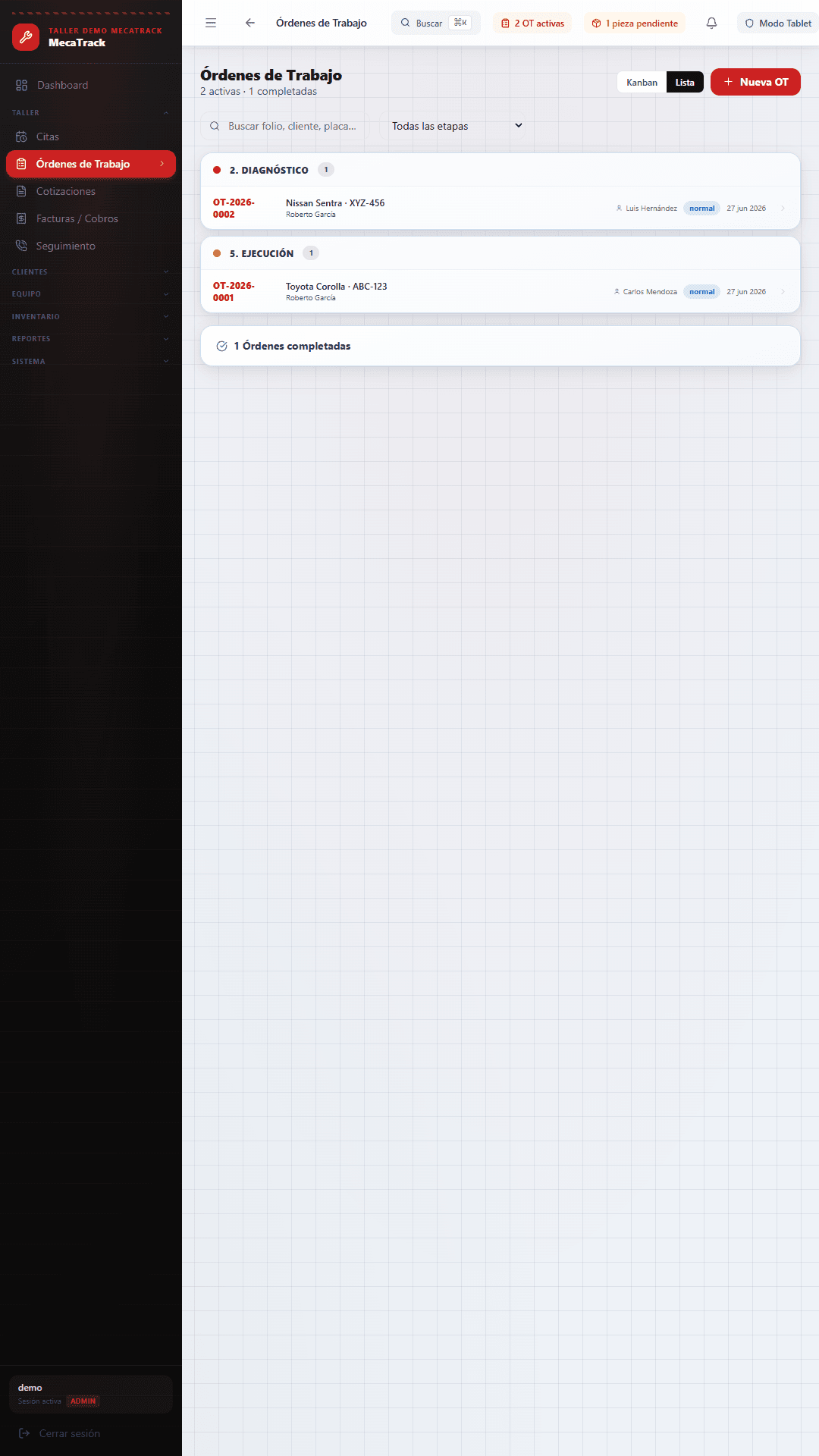
Task: Click the count badge beside EJECUCIÓN
Action: coord(311,253)
